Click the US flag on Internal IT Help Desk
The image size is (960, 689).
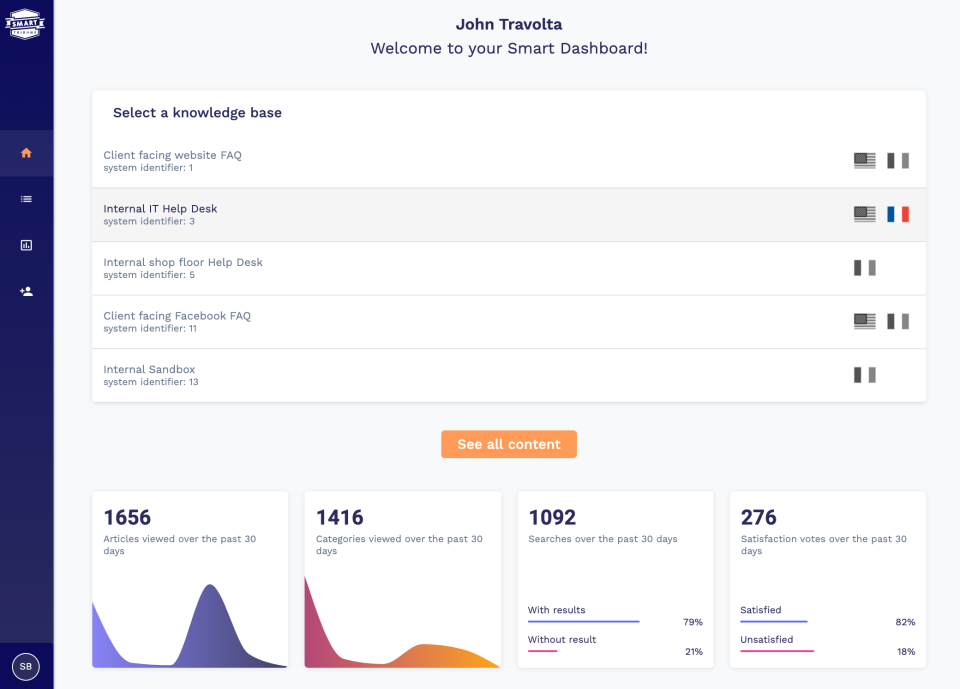coord(863,213)
